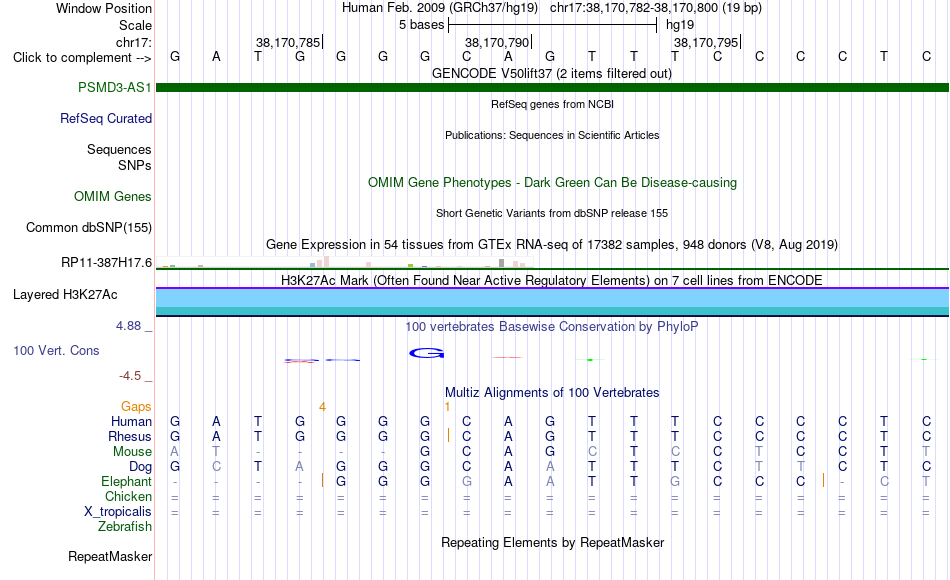Click the -4.5 PhyloP minimum value

(x=130, y=376)
